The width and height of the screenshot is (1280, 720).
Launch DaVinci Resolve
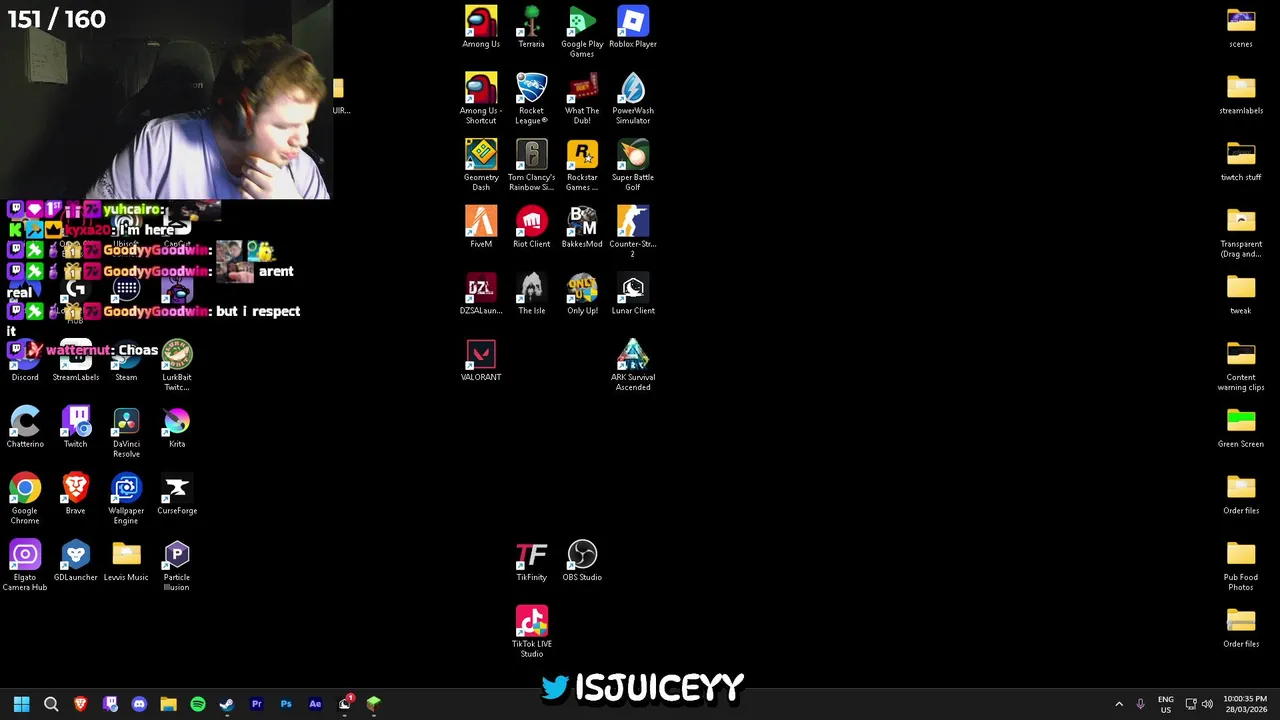pyautogui.click(x=126, y=433)
